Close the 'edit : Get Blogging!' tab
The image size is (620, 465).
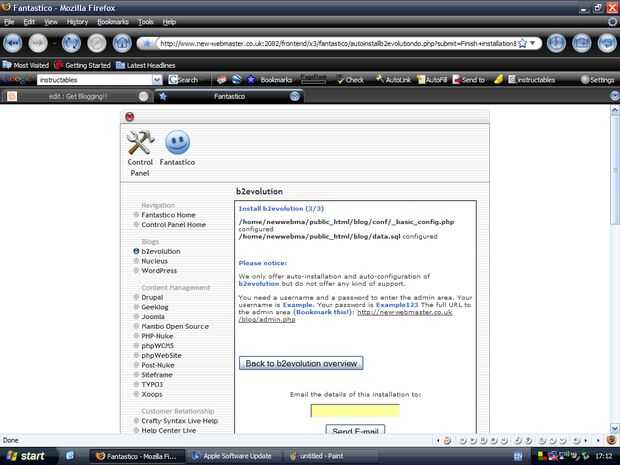[143, 96]
